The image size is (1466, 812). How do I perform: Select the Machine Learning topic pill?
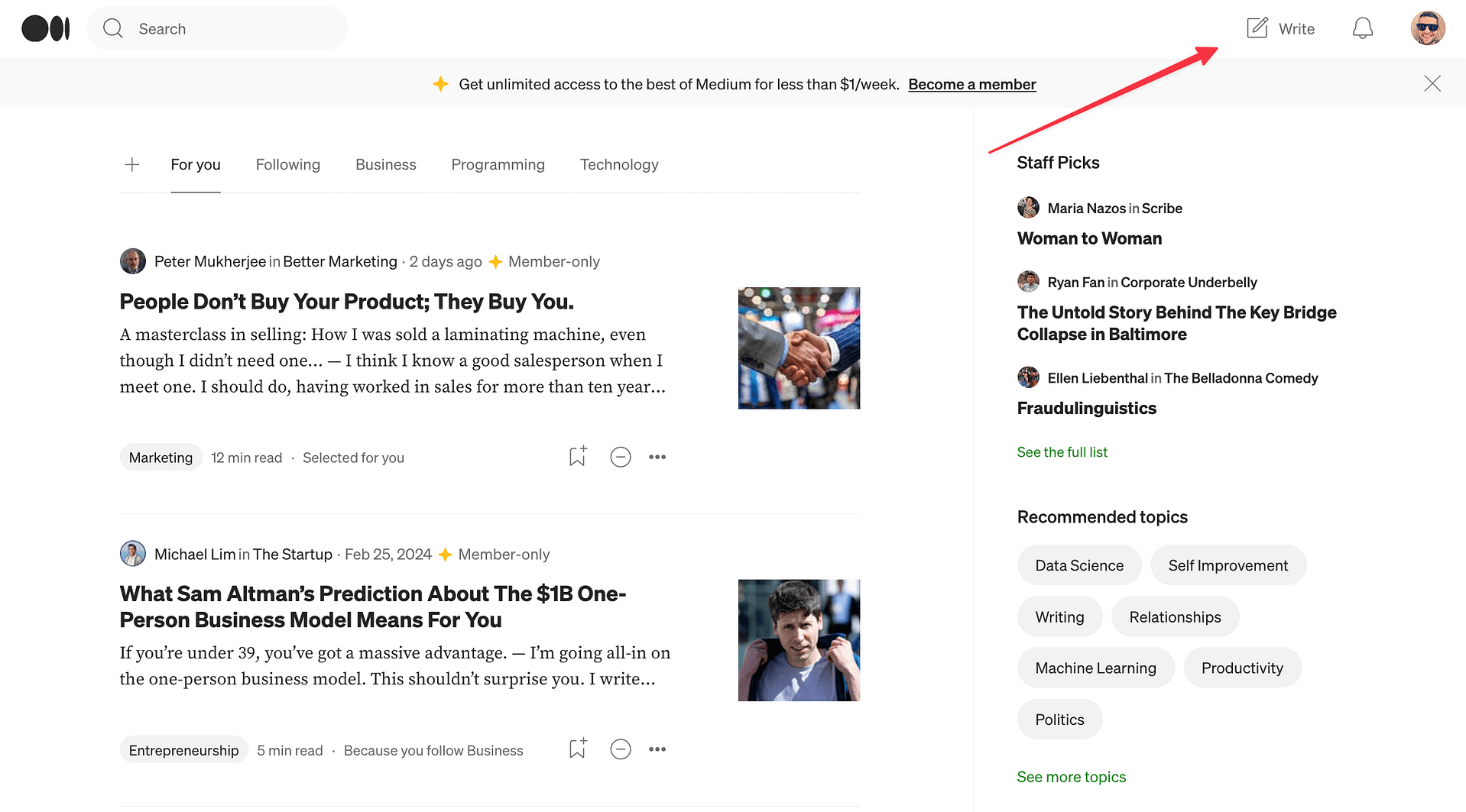[1095, 667]
